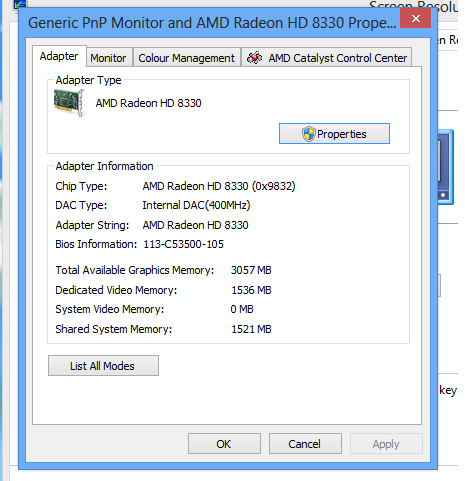This screenshot has height=481, width=465.
Task: Click the AMD Catalyst tab icon
Action: tap(254, 58)
